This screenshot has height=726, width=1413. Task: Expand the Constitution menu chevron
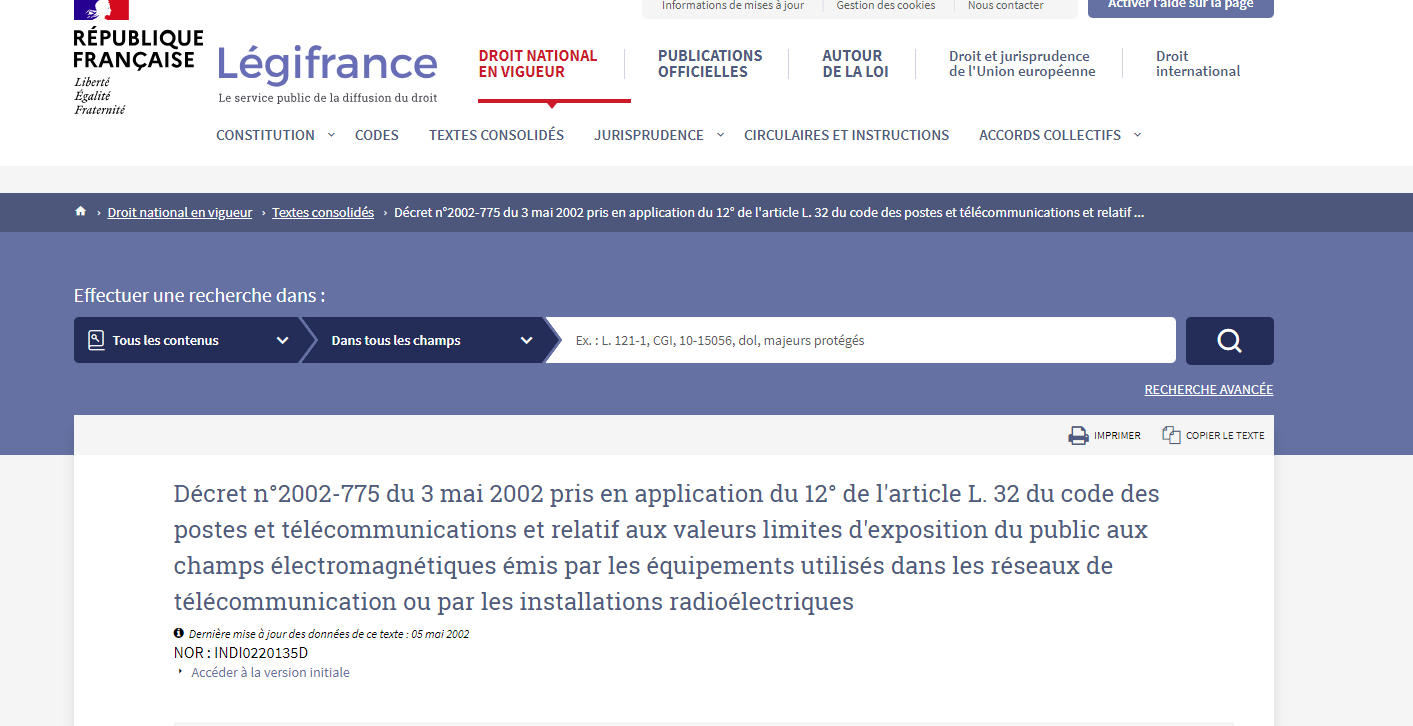(331, 135)
